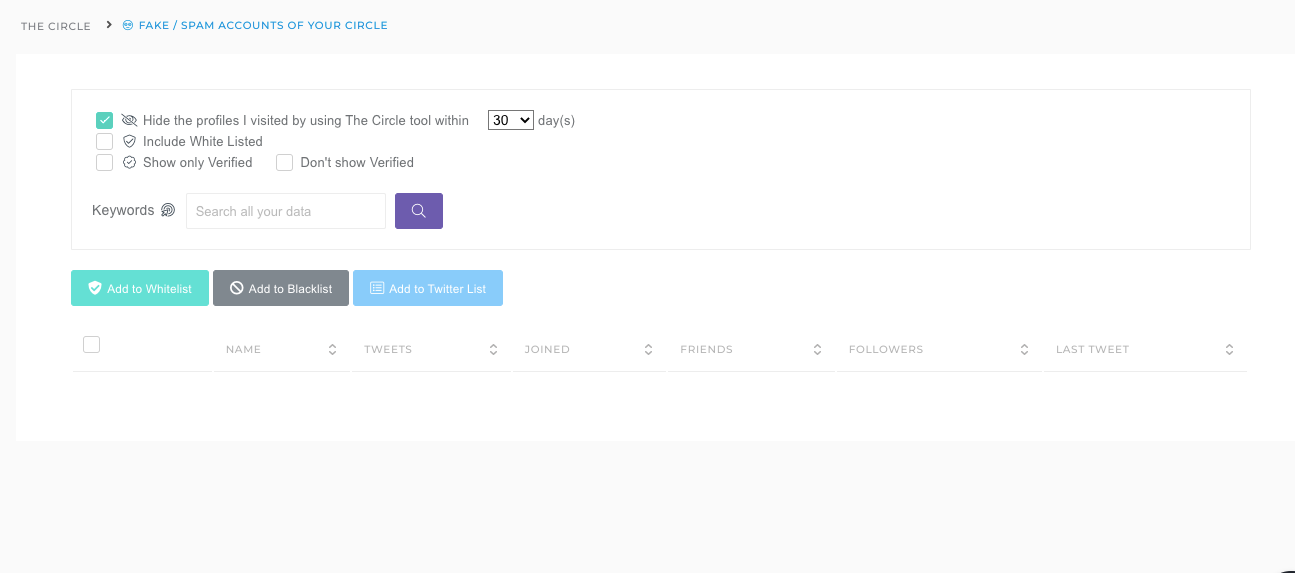Click the breadcrumb chevron arrow after The Circle
Viewport: 1295px width, 573px height.
click(x=109, y=25)
